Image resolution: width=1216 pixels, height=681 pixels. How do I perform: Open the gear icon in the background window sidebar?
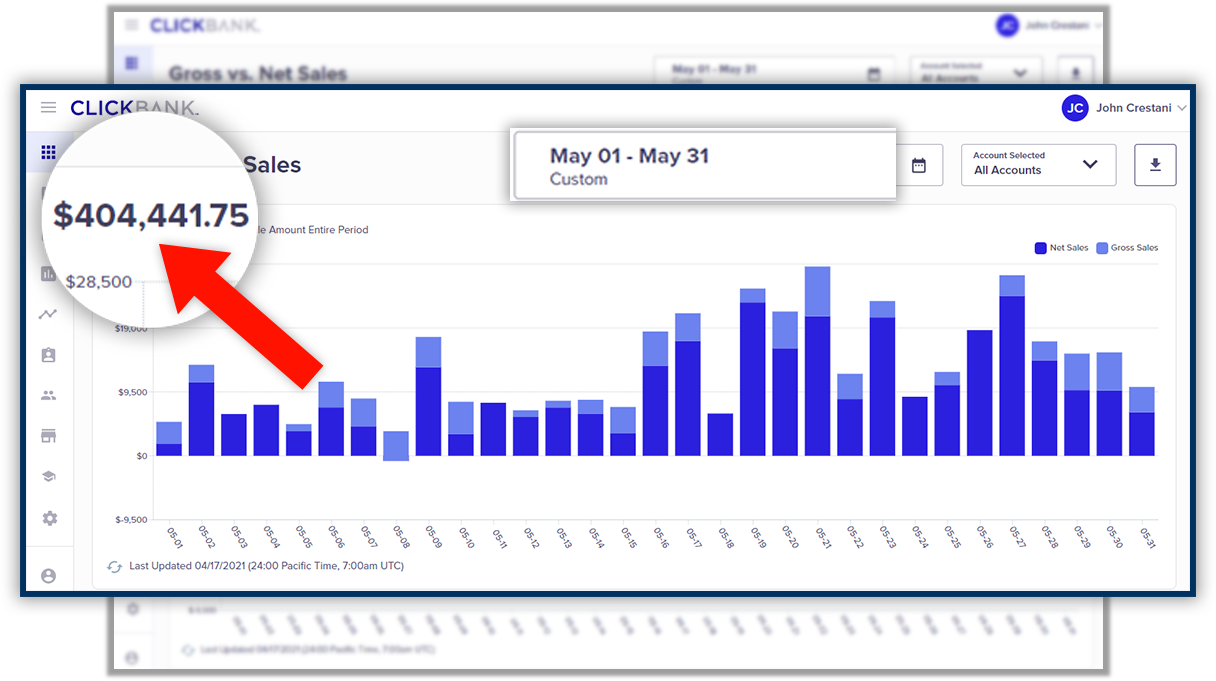[132, 609]
